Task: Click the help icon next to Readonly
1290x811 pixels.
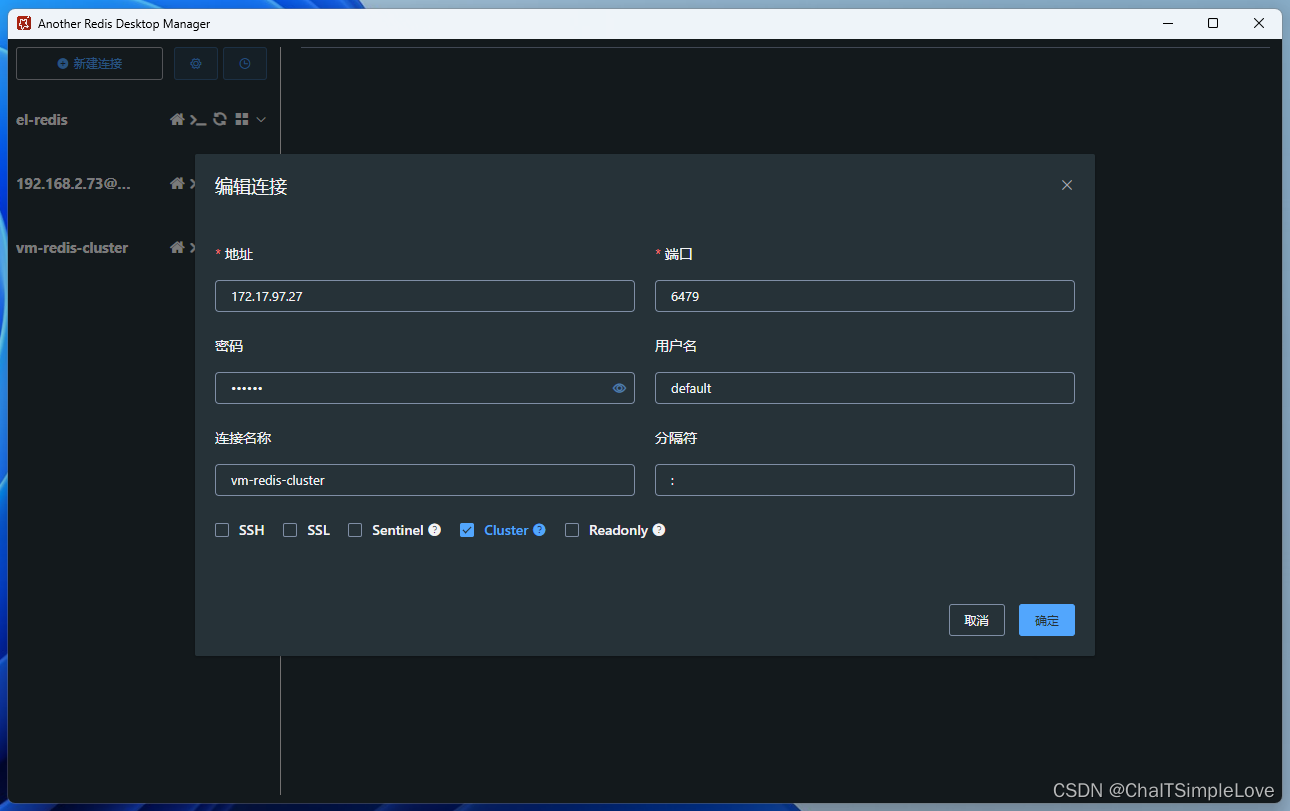Action: [x=659, y=530]
